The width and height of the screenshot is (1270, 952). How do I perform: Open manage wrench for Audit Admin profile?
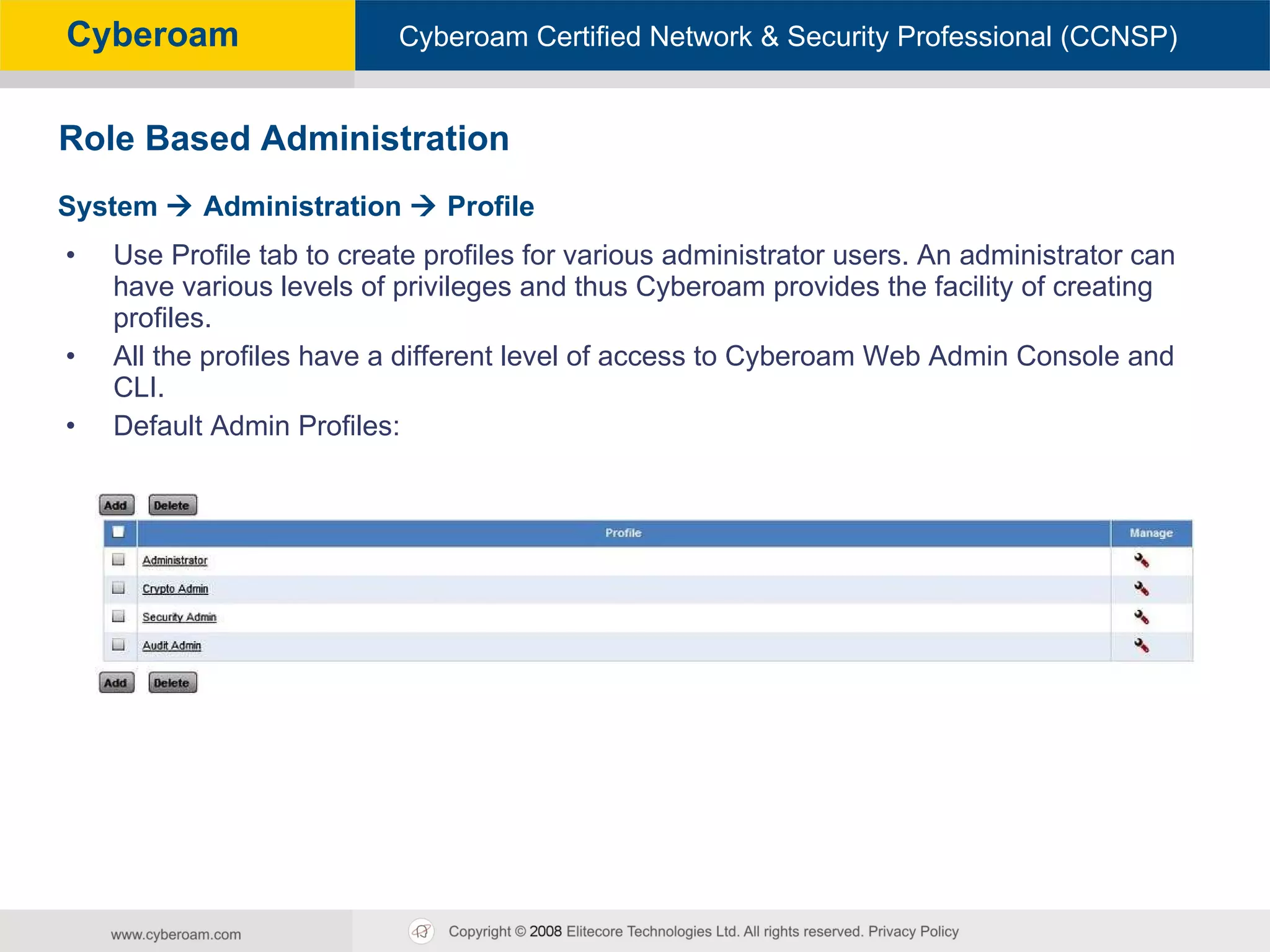1142,646
